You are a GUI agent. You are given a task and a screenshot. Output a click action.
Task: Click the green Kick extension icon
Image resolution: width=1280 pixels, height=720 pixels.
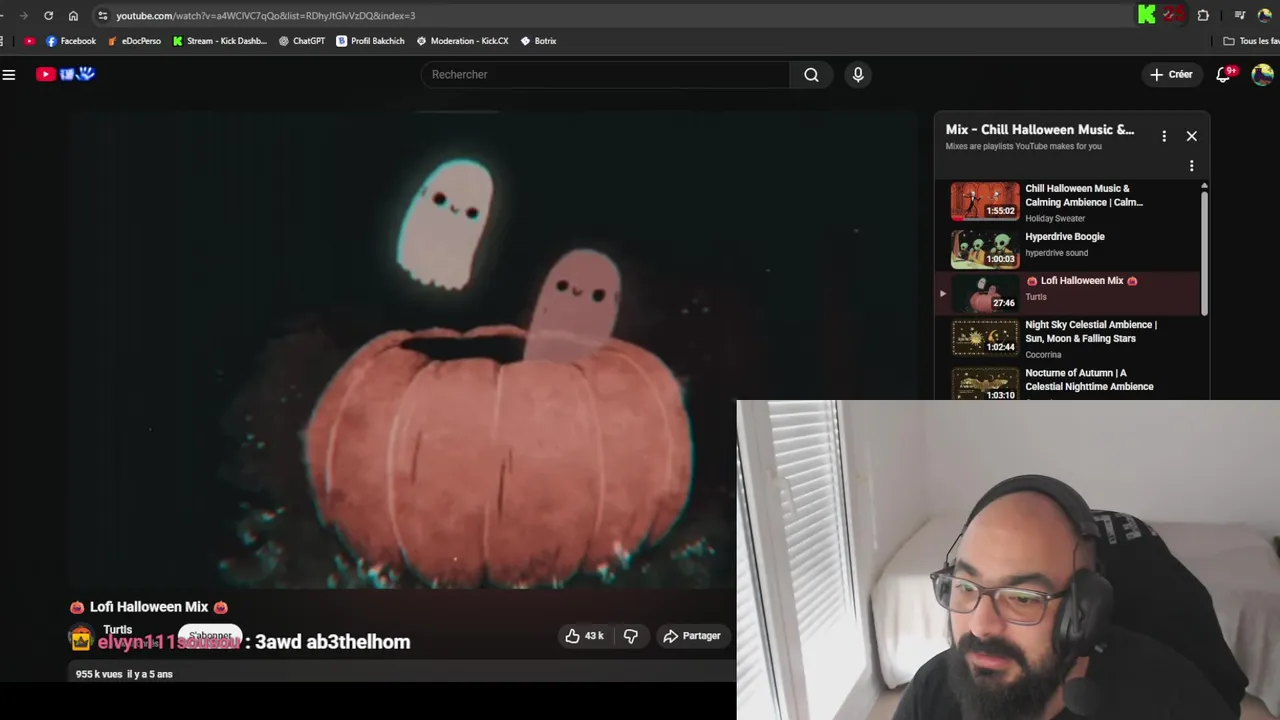tap(1147, 14)
